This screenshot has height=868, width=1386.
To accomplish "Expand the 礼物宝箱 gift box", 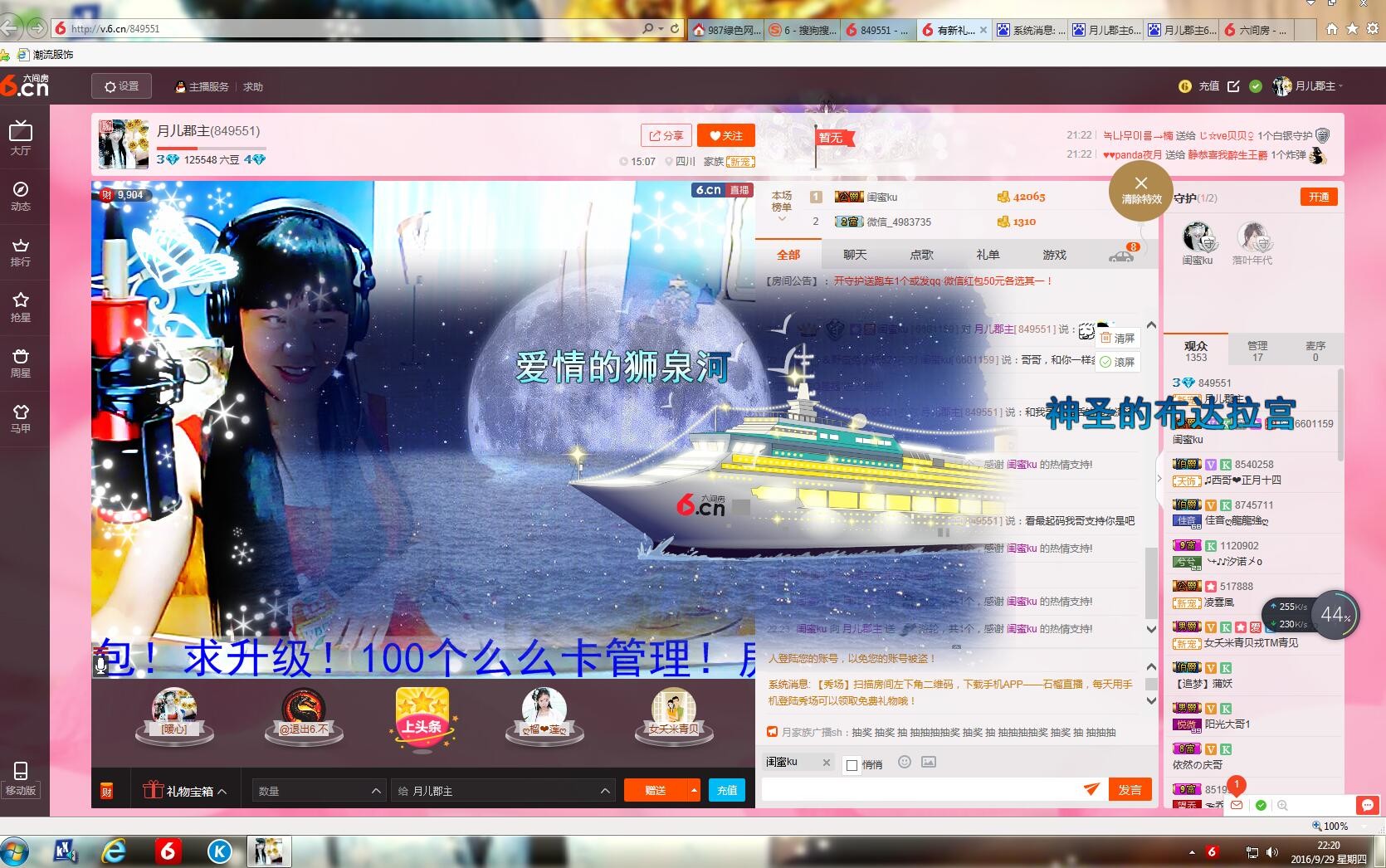I will coord(184,791).
